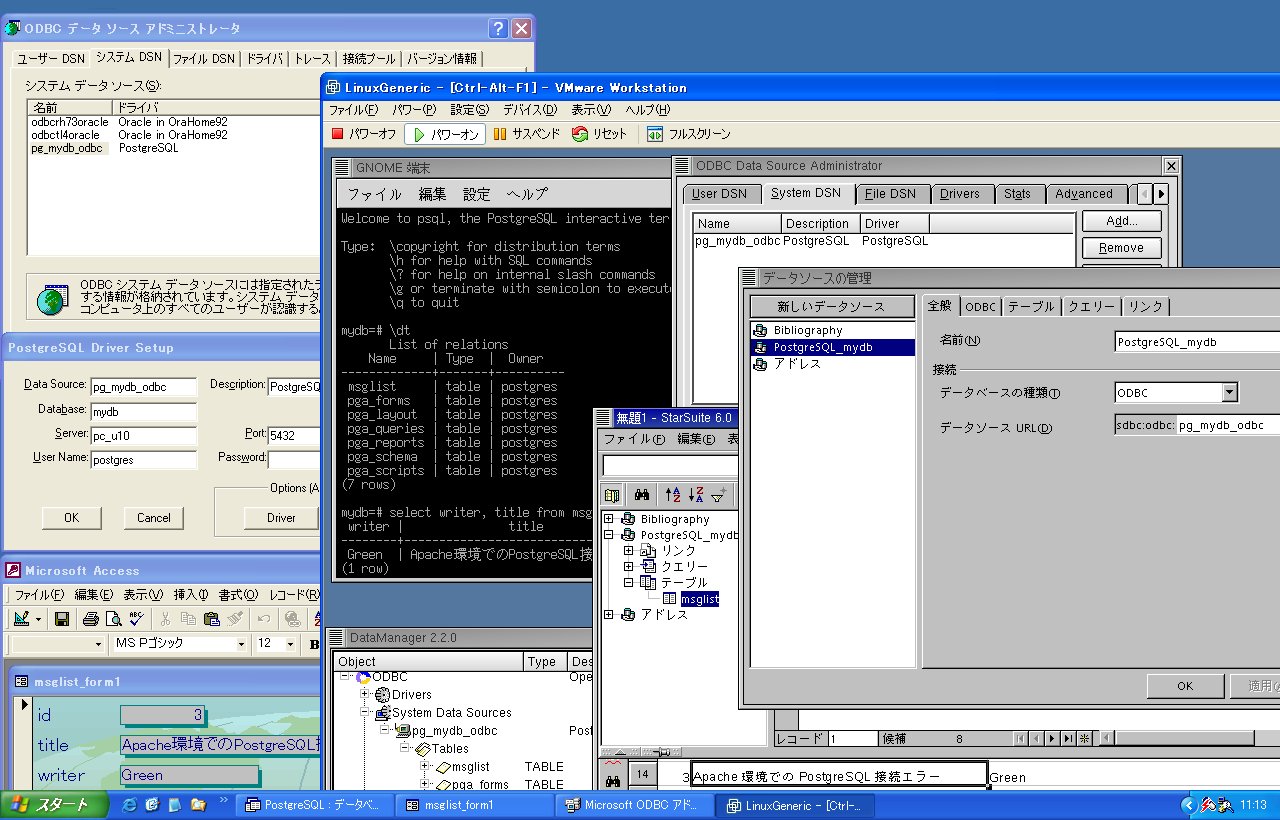Click the Database field containing mydb
Image resolution: width=1280 pixels, height=820 pixels.
pyautogui.click(x=143, y=412)
